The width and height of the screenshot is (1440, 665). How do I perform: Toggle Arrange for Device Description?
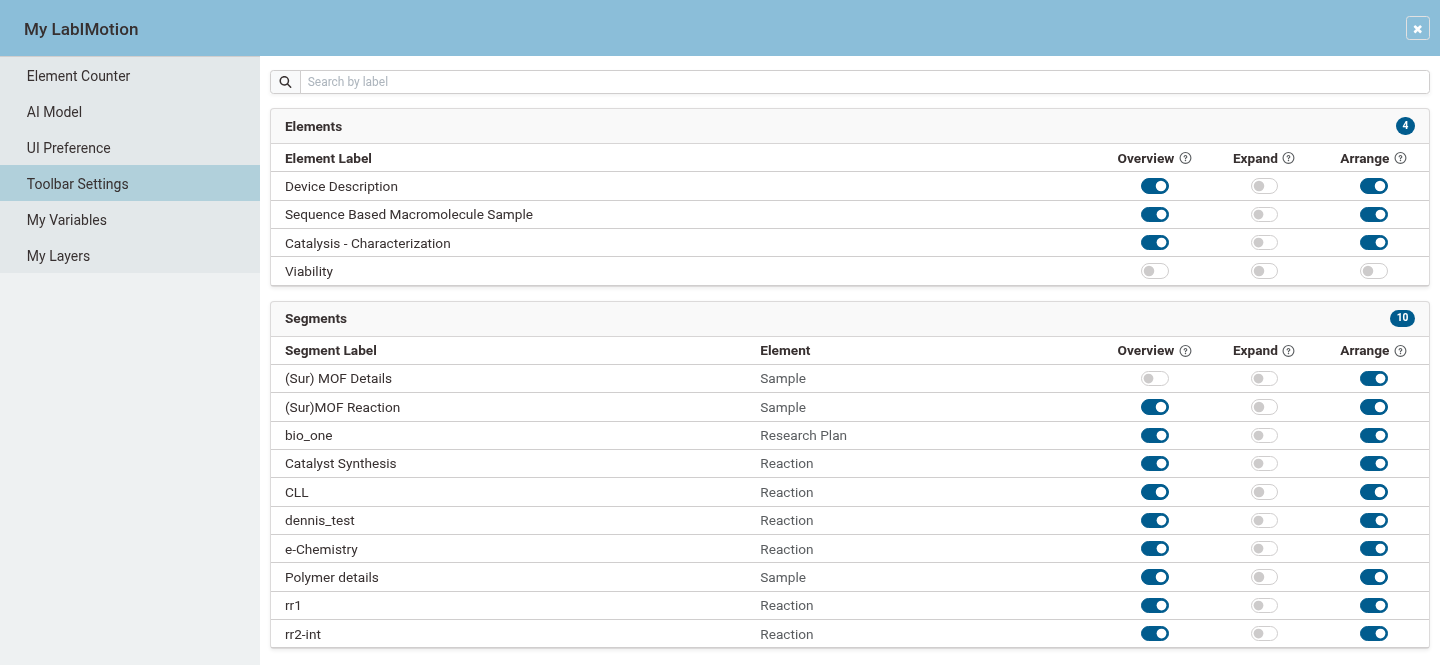pyautogui.click(x=1374, y=186)
